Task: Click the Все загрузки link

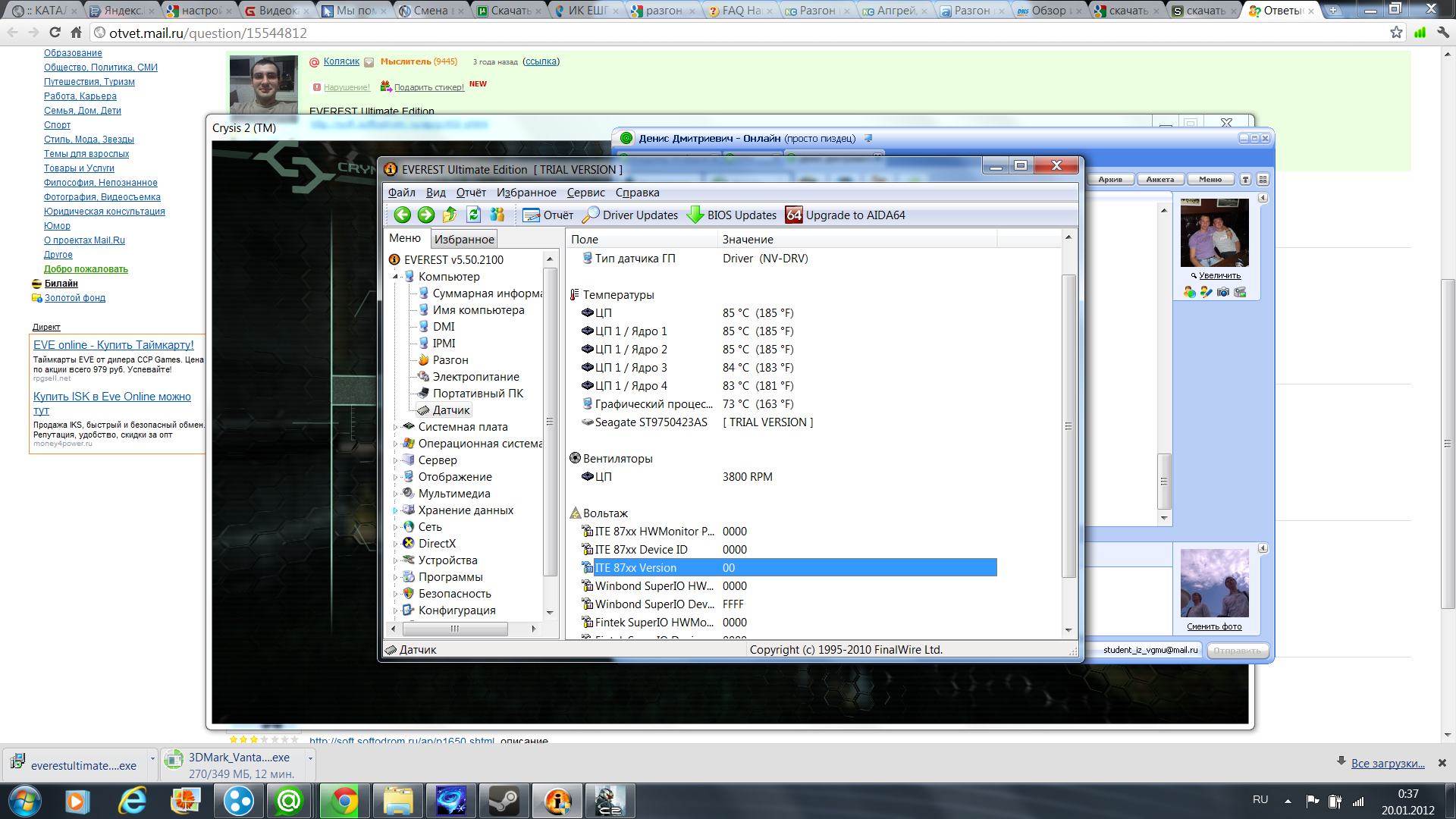Action: (1387, 764)
